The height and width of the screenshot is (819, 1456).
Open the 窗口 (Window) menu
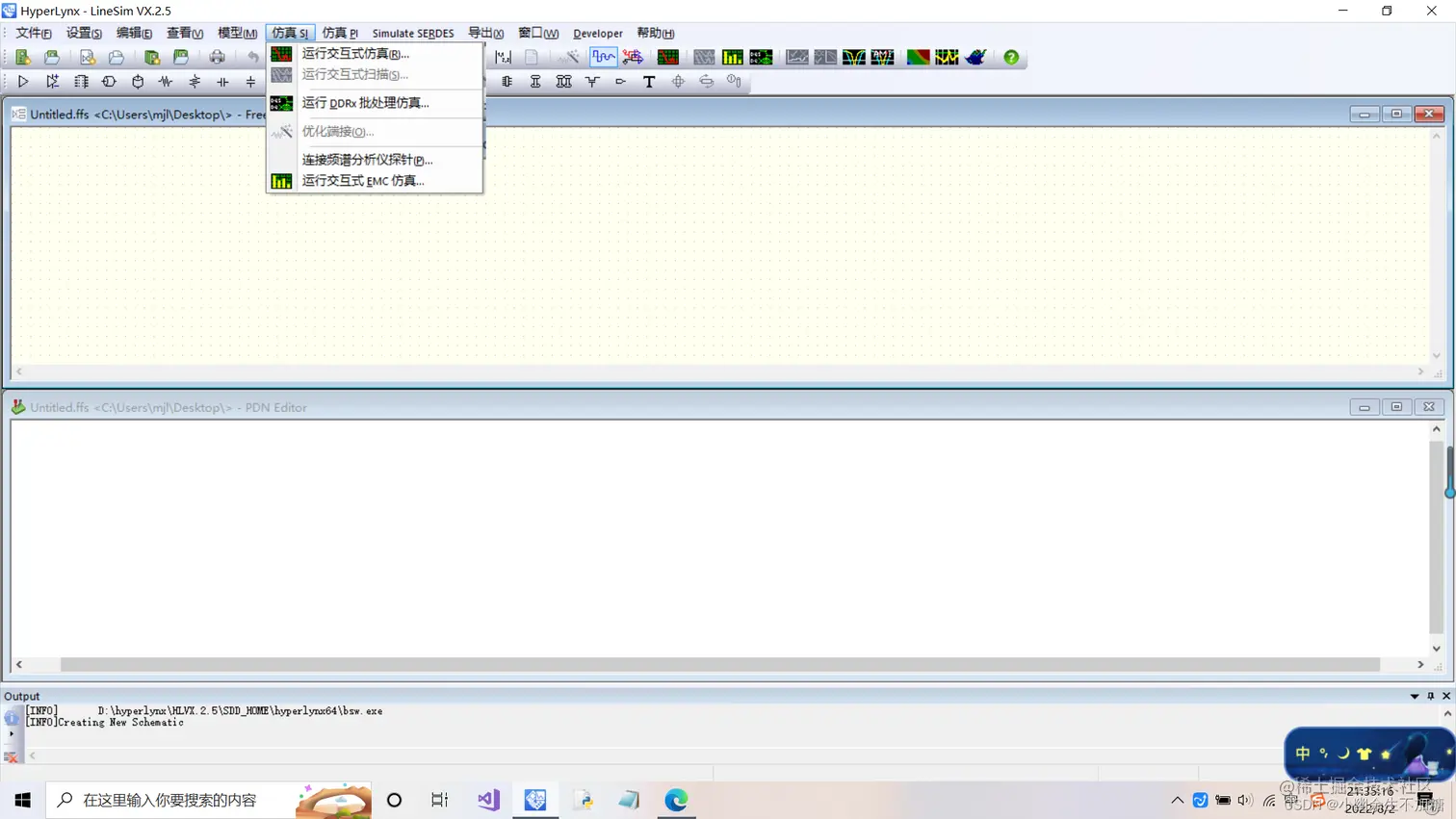(x=538, y=33)
